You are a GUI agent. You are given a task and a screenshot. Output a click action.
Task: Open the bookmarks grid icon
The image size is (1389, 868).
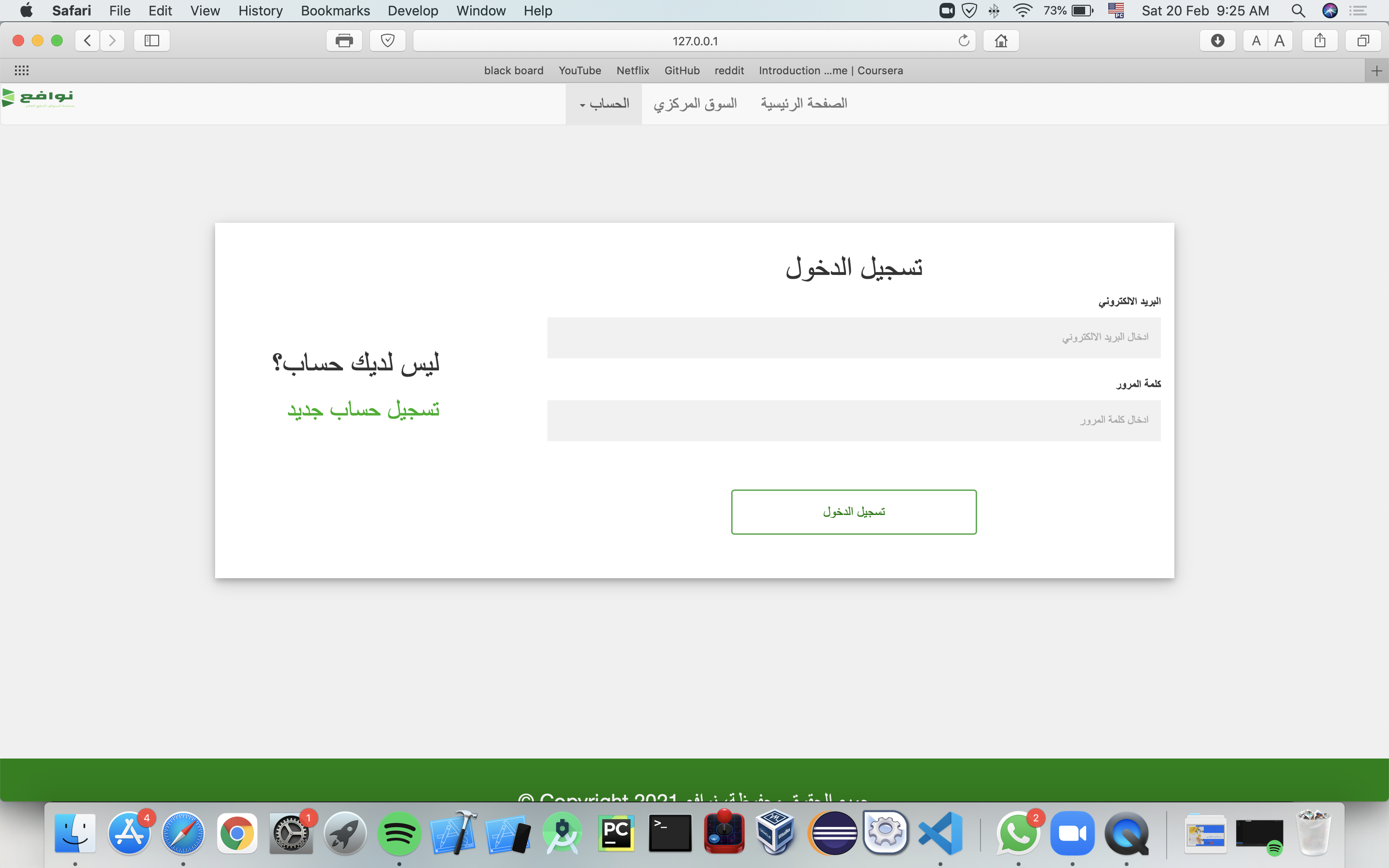(x=22, y=70)
